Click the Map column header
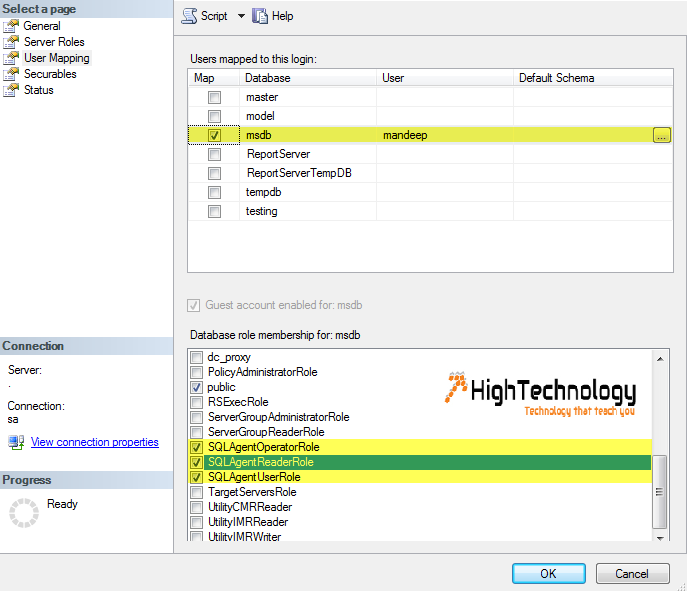The image size is (687, 591). pos(214,78)
